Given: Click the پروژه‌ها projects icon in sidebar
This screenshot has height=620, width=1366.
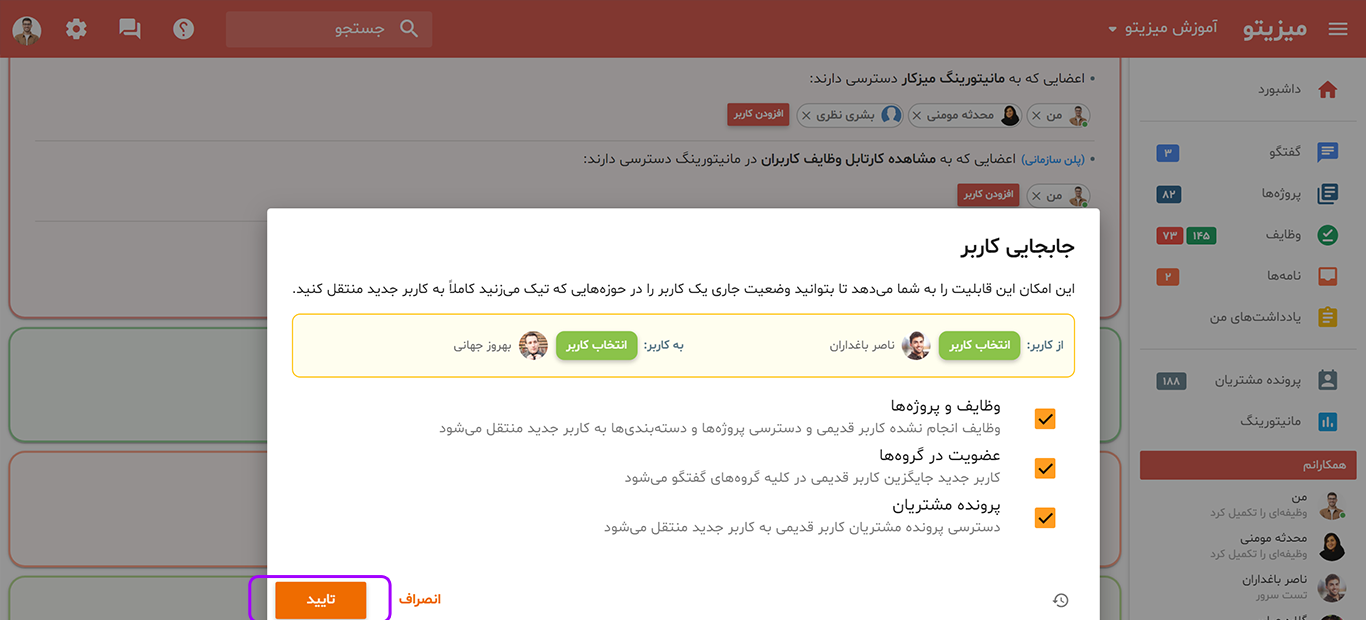Looking at the screenshot, I should coord(1328,194).
